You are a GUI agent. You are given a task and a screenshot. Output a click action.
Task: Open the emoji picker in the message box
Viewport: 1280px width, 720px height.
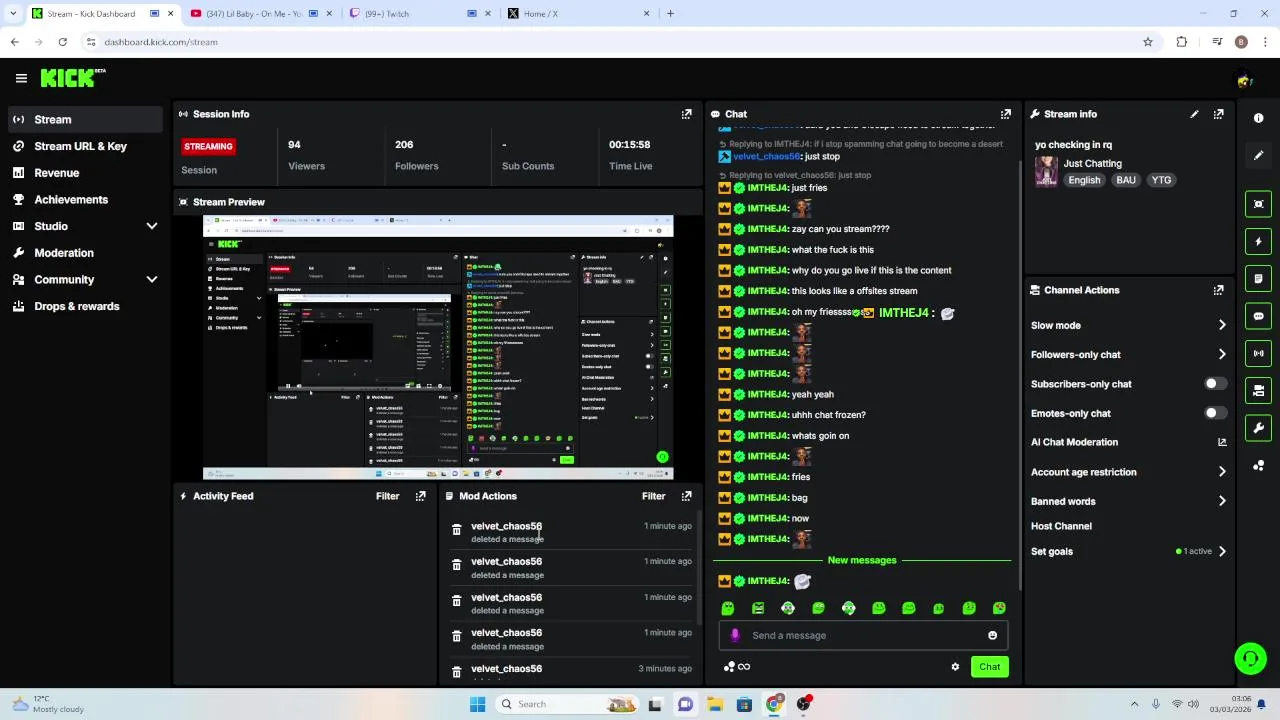(992, 635)
